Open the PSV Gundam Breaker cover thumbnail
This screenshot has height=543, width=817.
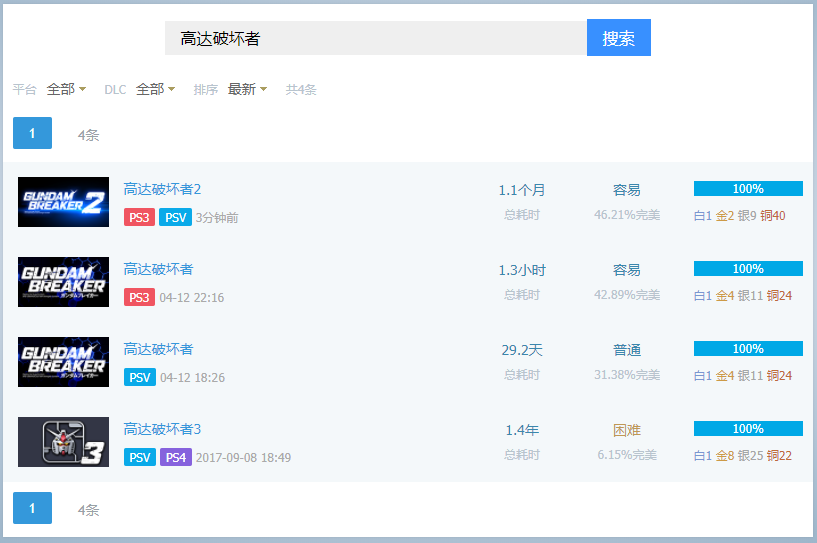[64, 362]
